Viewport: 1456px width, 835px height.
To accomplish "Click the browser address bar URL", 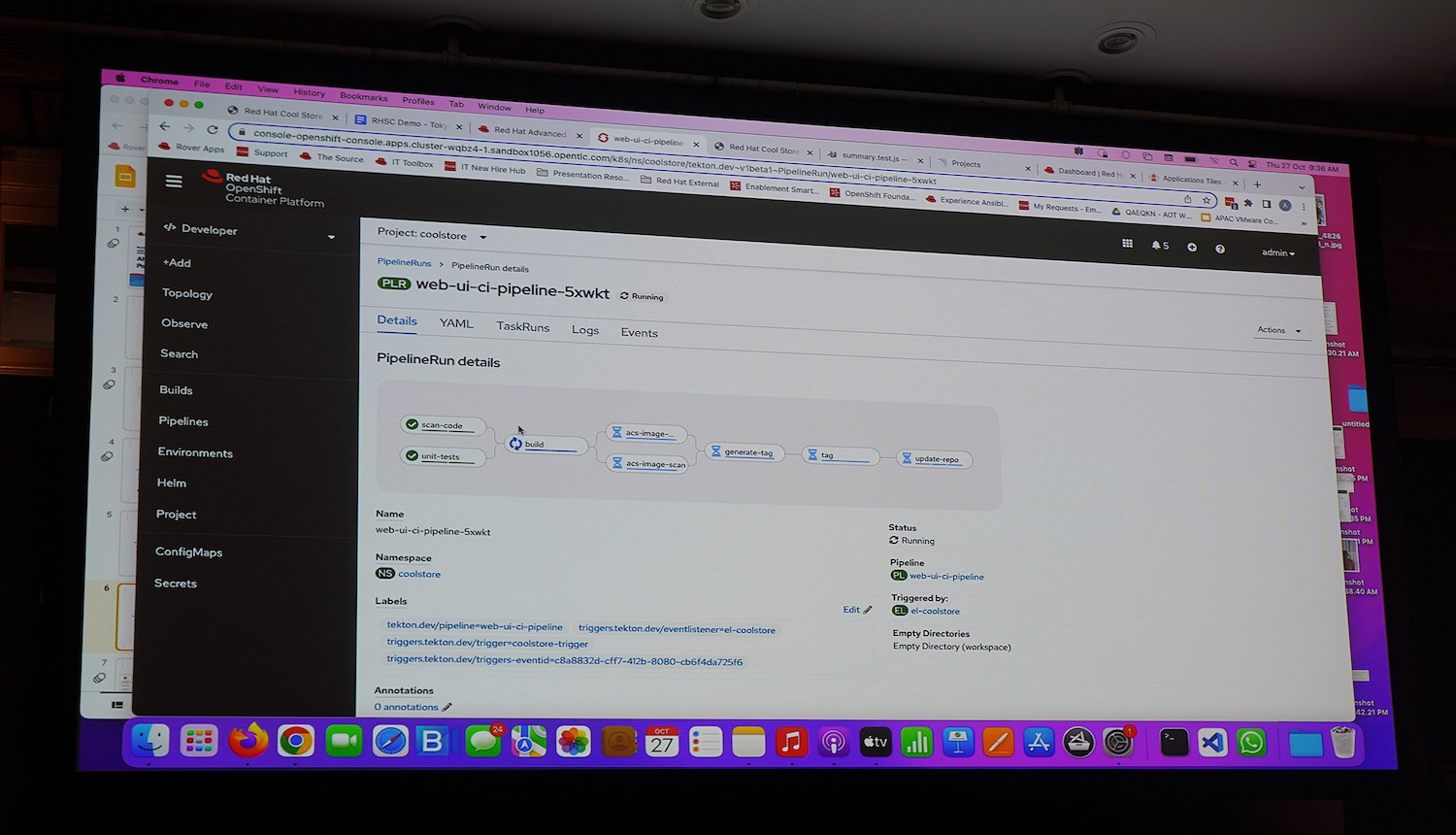I will click(594, 156).
